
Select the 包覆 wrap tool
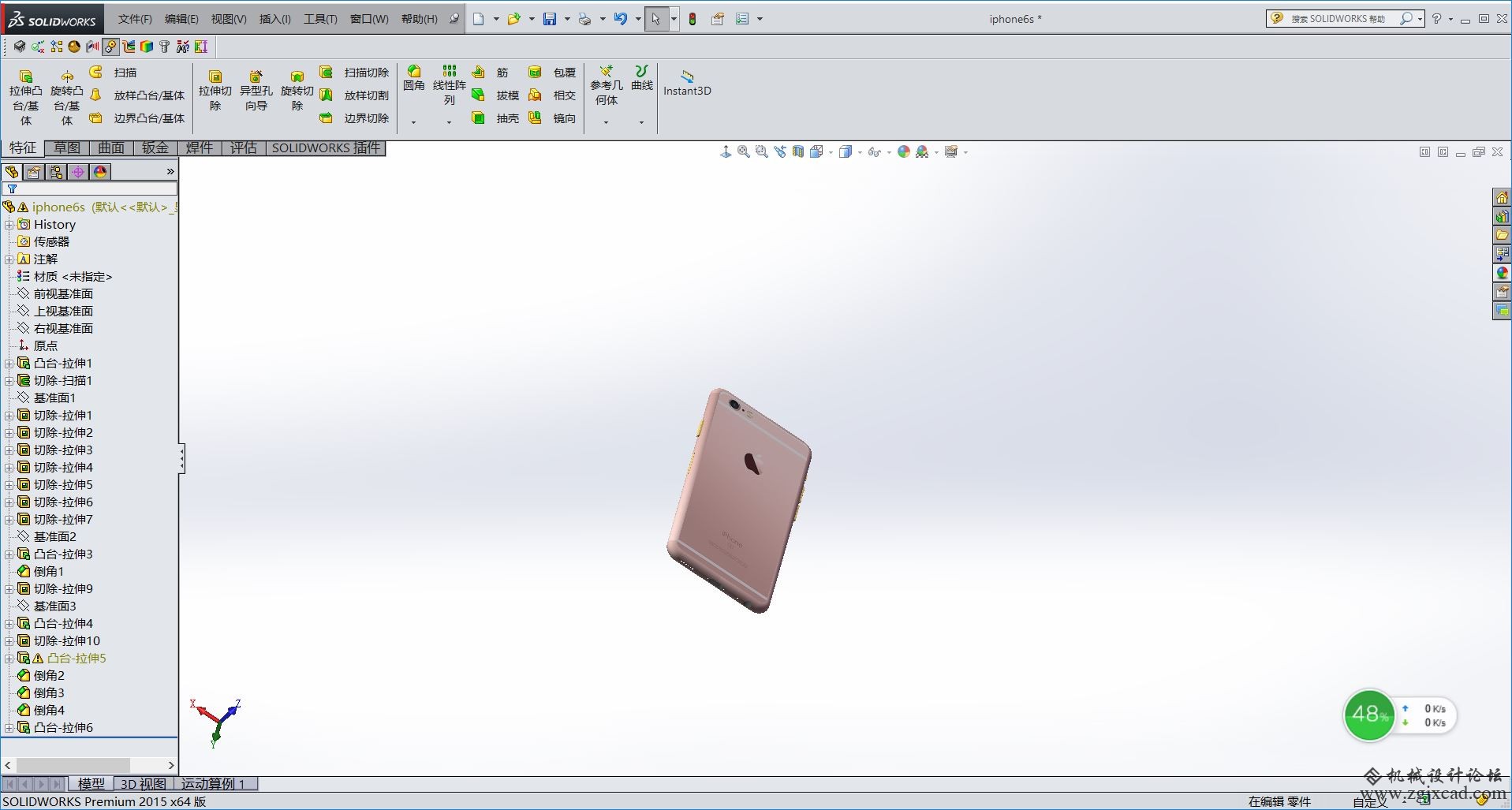(552, 73)
